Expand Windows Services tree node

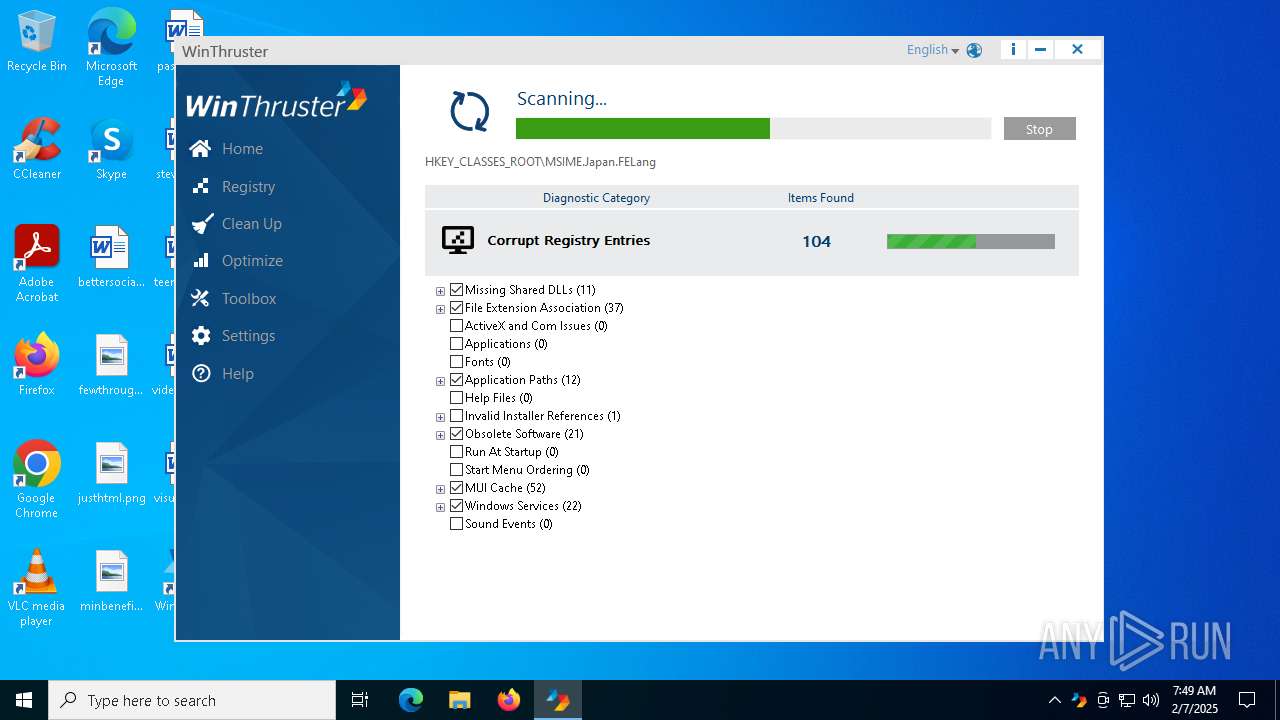(440, 507)
